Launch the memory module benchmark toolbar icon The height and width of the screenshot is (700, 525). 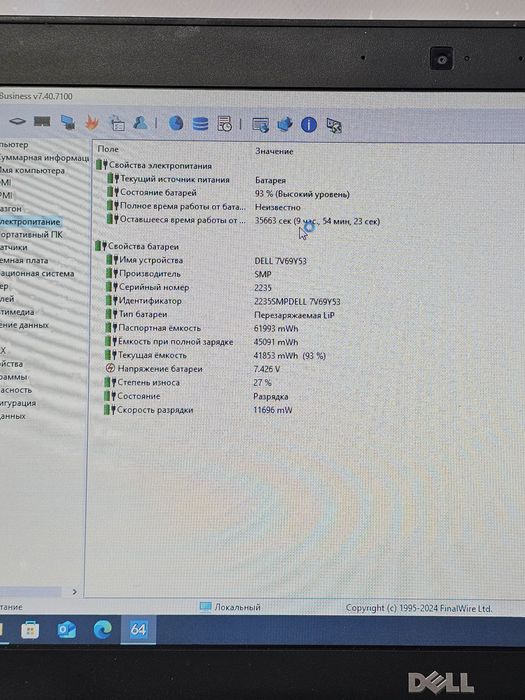[42, 121]
